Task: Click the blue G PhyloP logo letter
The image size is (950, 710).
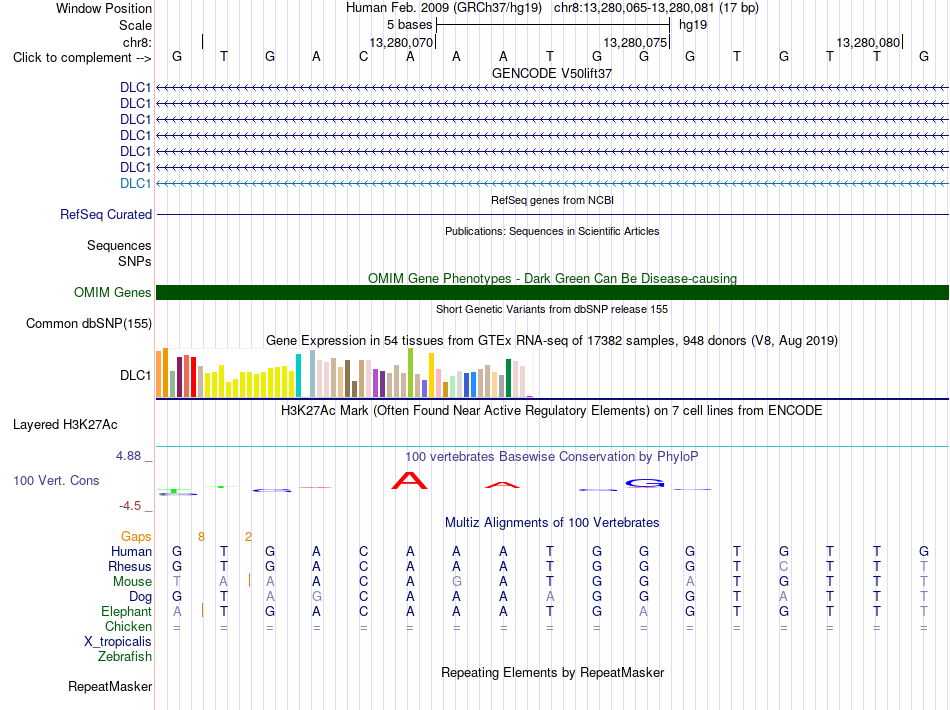Action: [645, 483]
